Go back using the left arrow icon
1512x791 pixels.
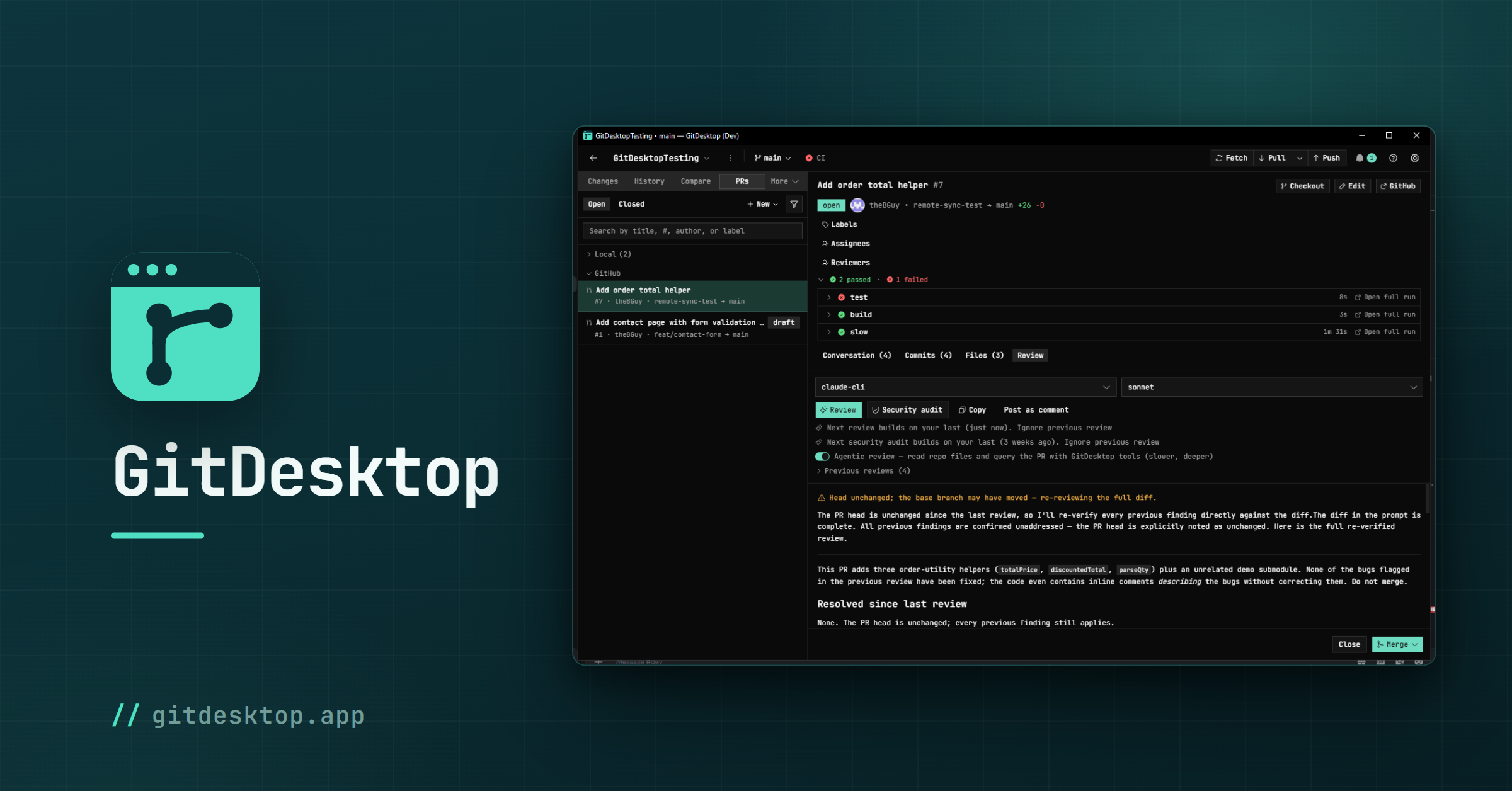point(593,158)
